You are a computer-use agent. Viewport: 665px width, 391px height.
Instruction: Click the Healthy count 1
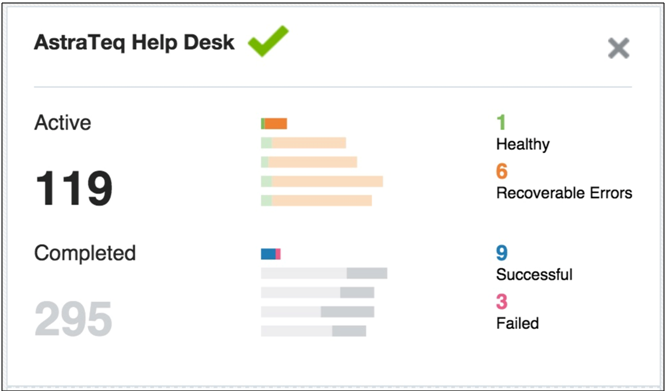click(x=501, y=123)
